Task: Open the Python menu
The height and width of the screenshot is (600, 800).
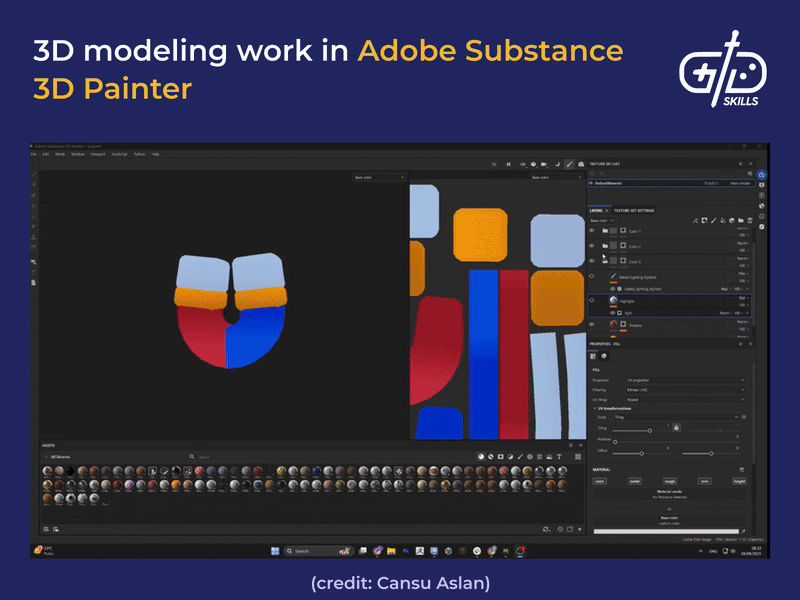Action: click(139, 154)
